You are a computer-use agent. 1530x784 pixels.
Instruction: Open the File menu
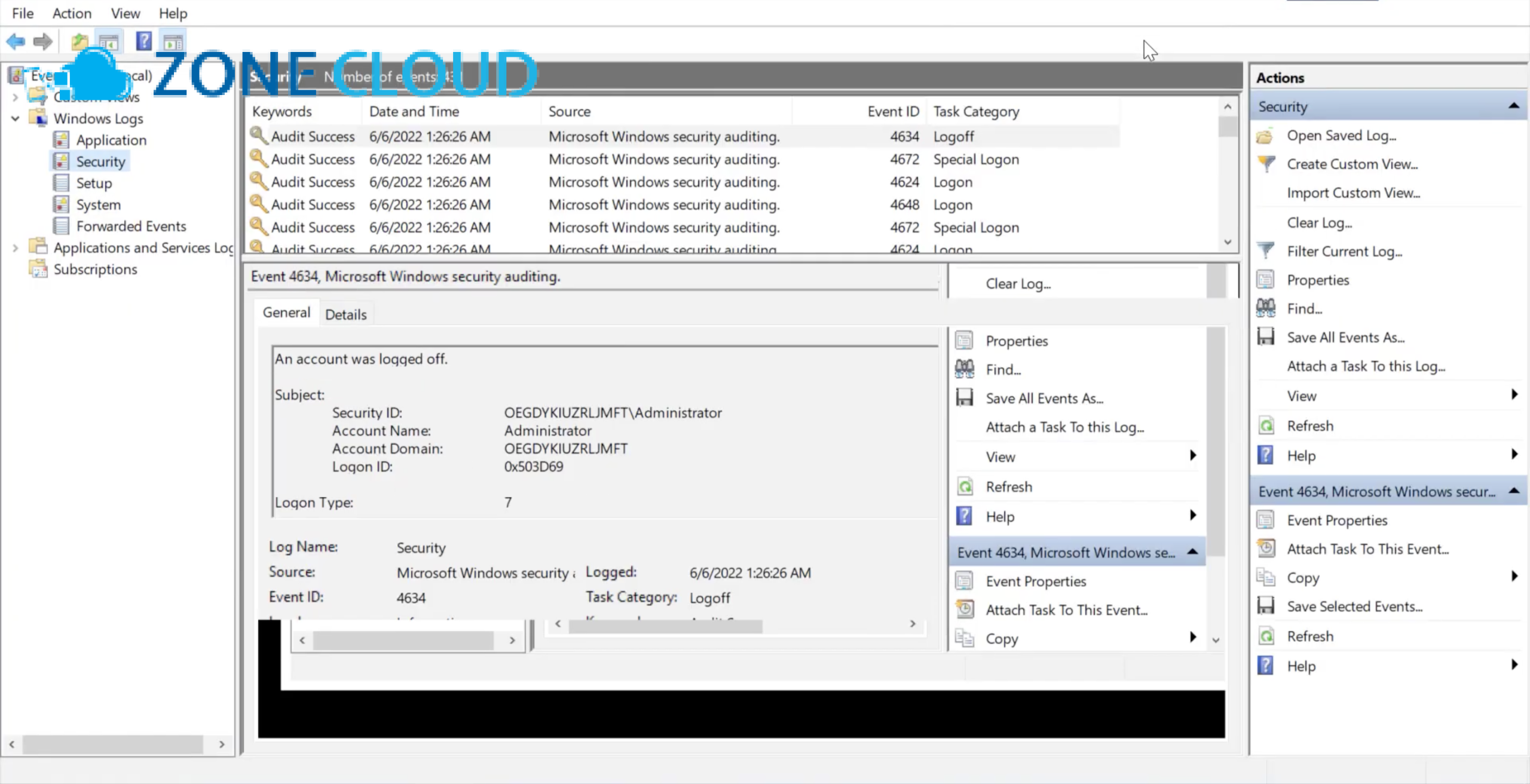point(23,13)
